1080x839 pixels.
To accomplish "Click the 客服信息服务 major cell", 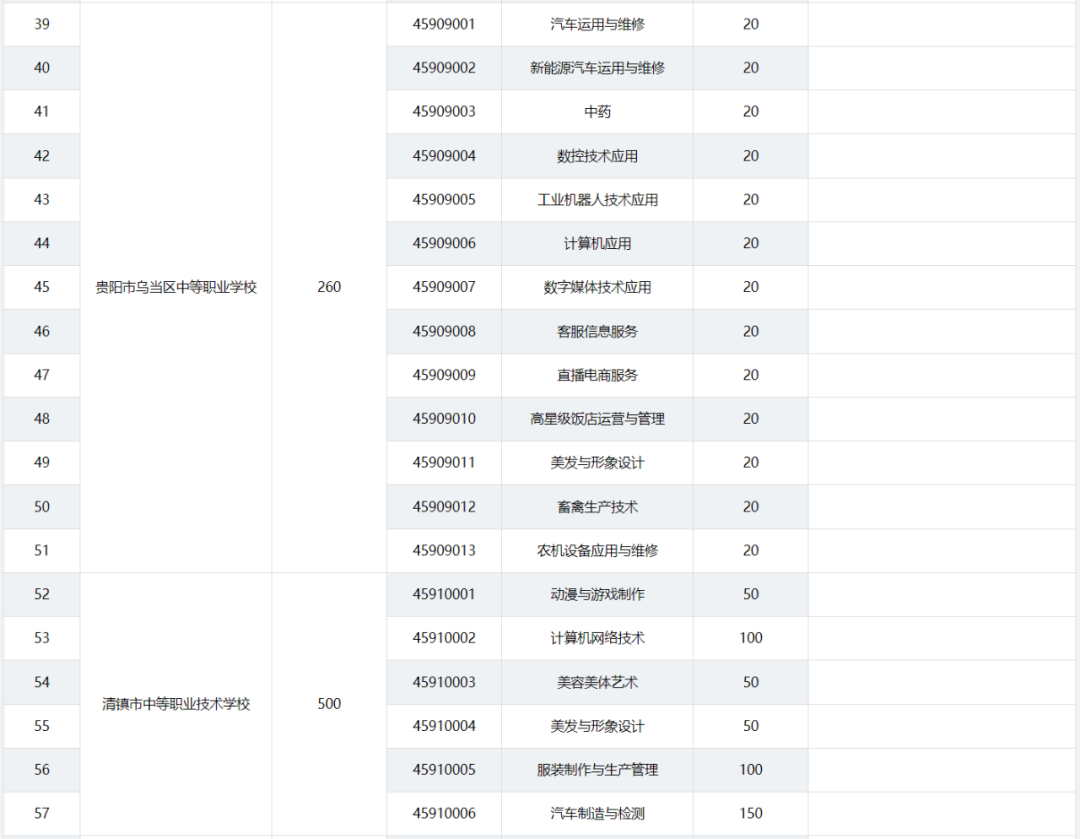I will [x=597, y=331].
